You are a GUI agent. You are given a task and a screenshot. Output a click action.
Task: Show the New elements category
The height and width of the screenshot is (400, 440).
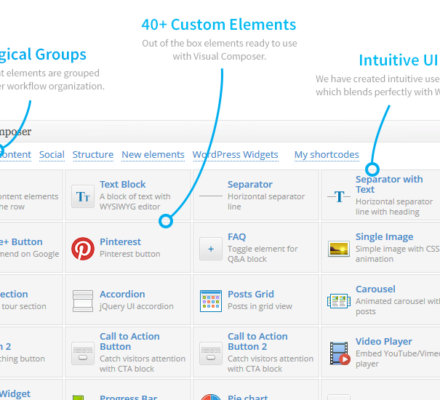(153, 155)
